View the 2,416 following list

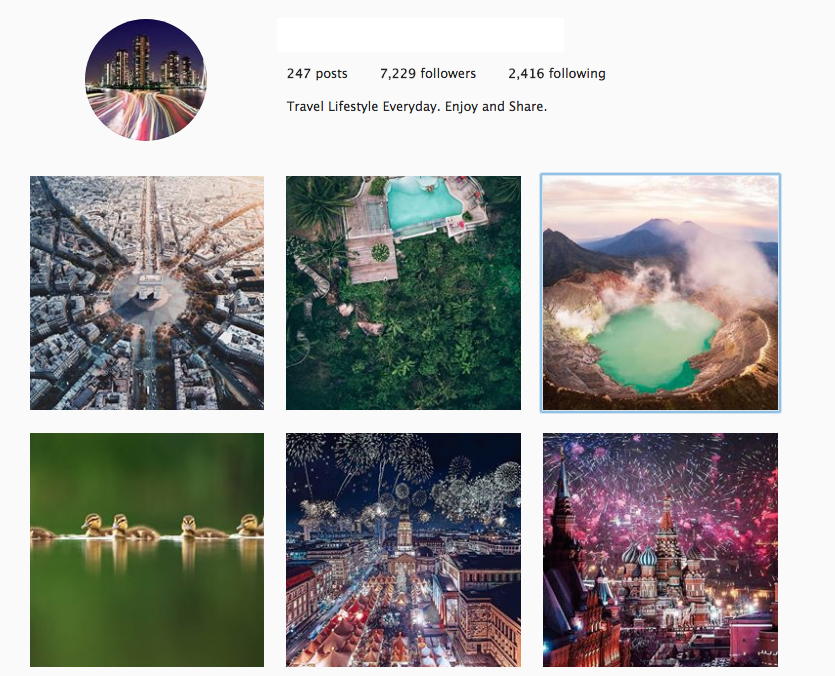[556, 74]
